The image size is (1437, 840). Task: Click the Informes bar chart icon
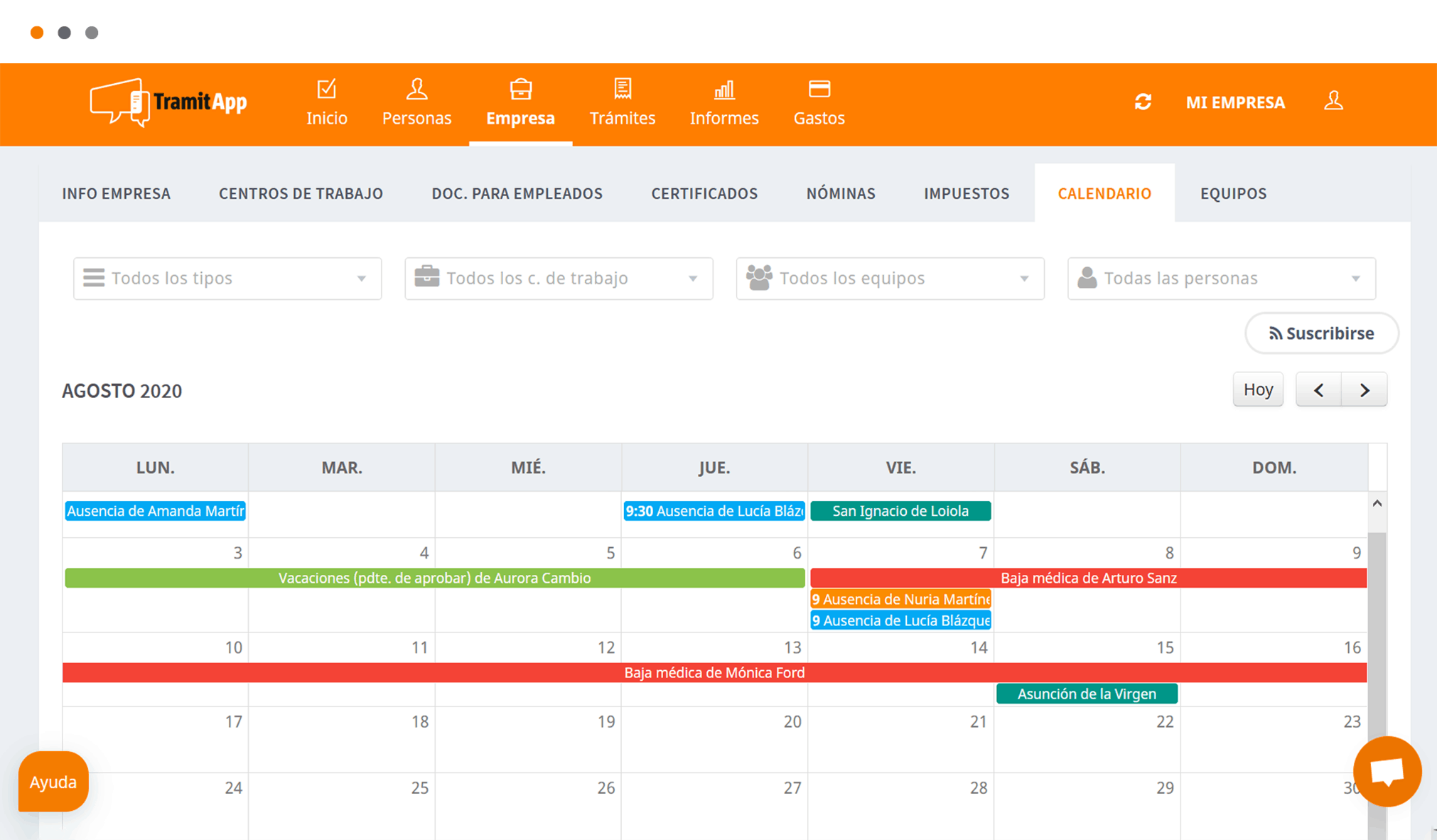tap(724, 90)
